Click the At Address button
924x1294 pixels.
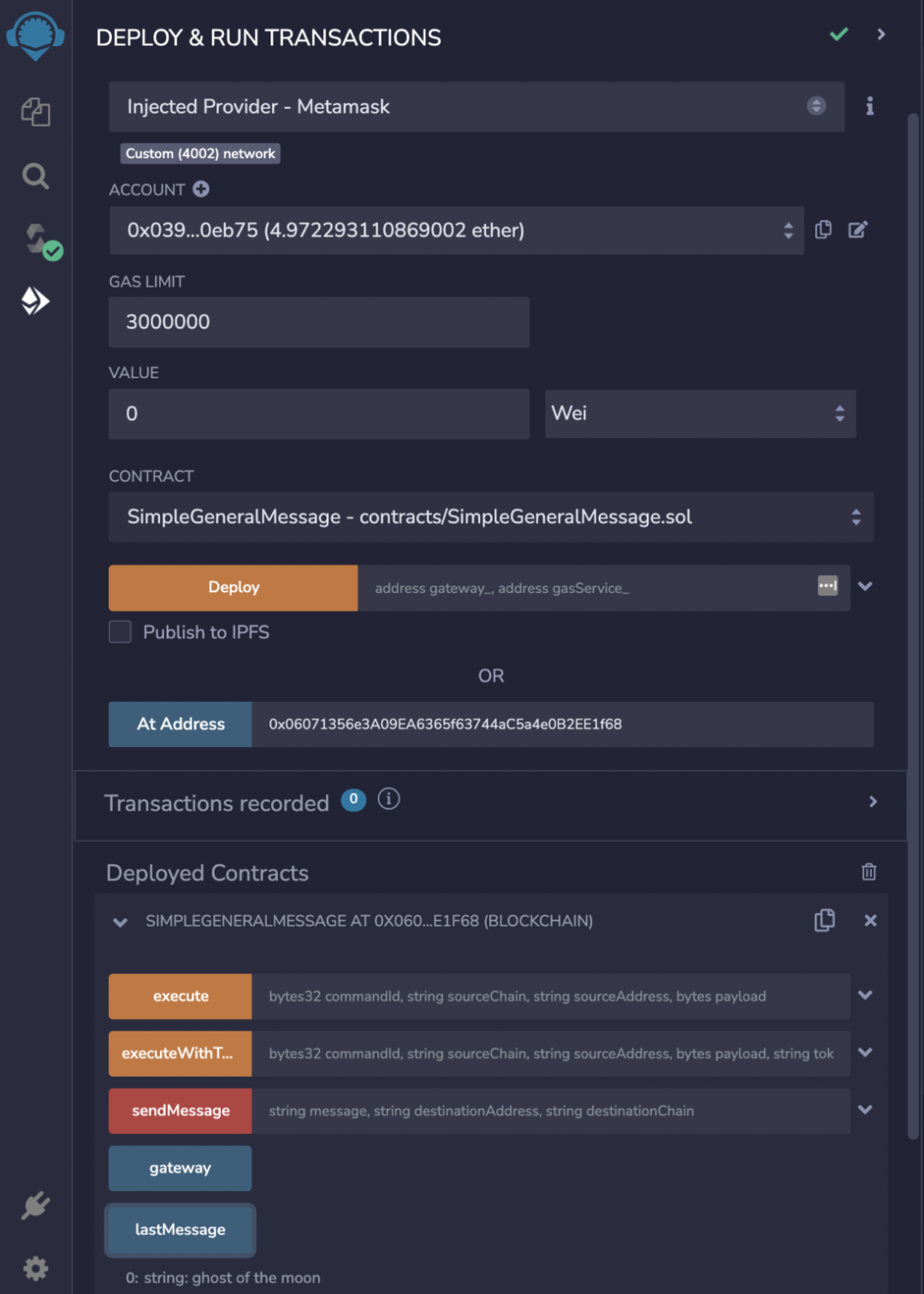coord(180,724)
